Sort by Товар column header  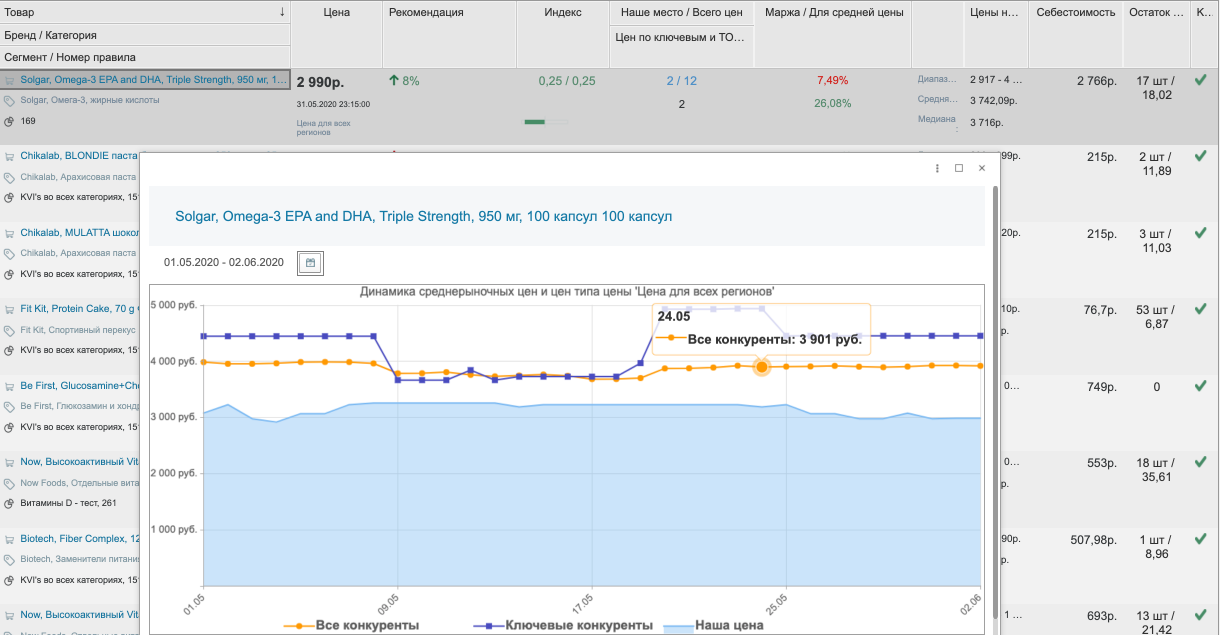coord(145,12)
